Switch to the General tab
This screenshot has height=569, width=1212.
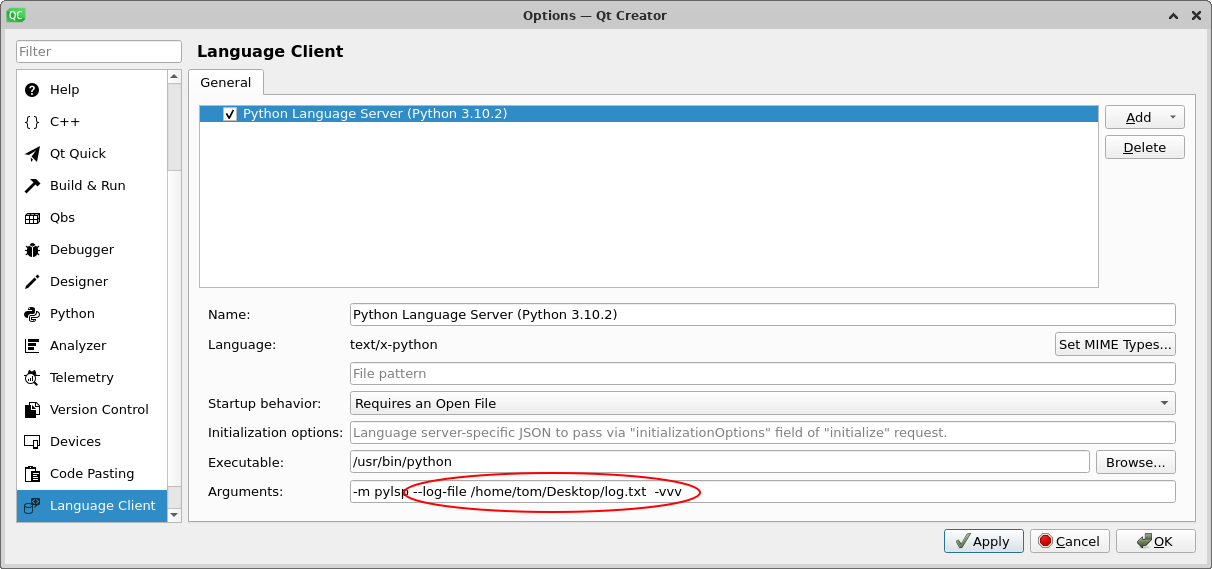pos(226,83)
